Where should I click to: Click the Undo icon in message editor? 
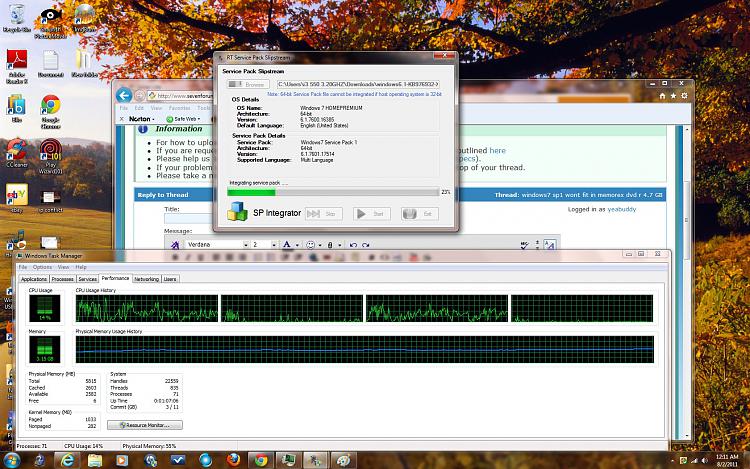click(353, 245)
